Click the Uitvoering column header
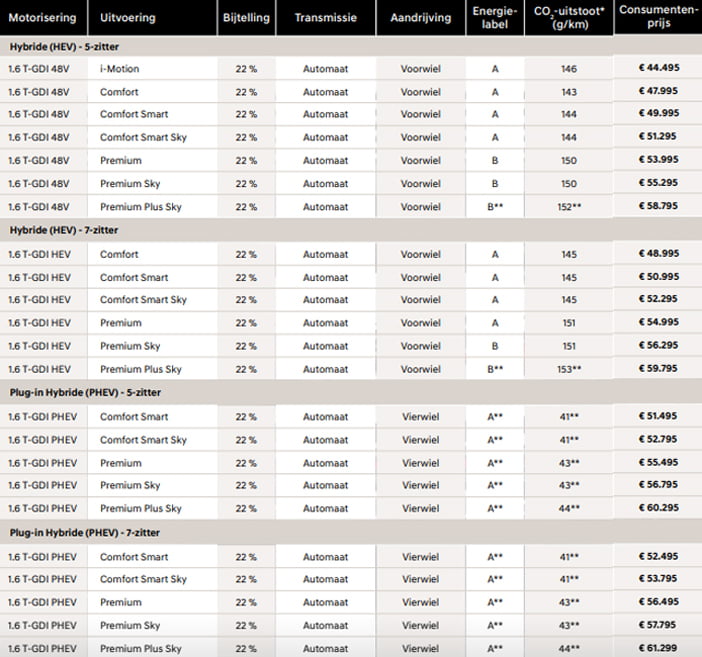The width and height of the screenshot is (702, 657). coord(128,18)
